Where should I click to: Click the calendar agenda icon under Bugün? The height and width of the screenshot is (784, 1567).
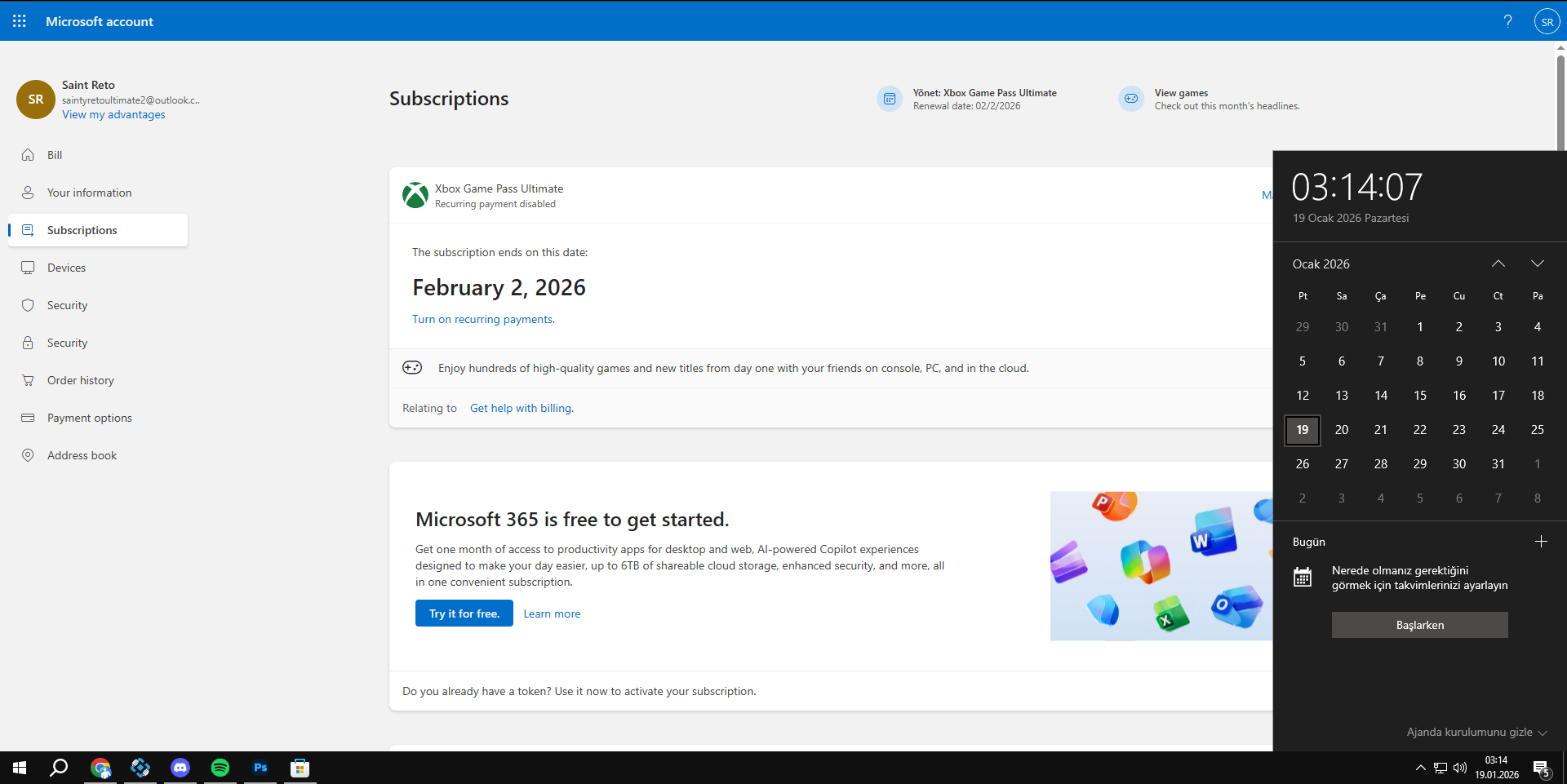coord(1303,578)
